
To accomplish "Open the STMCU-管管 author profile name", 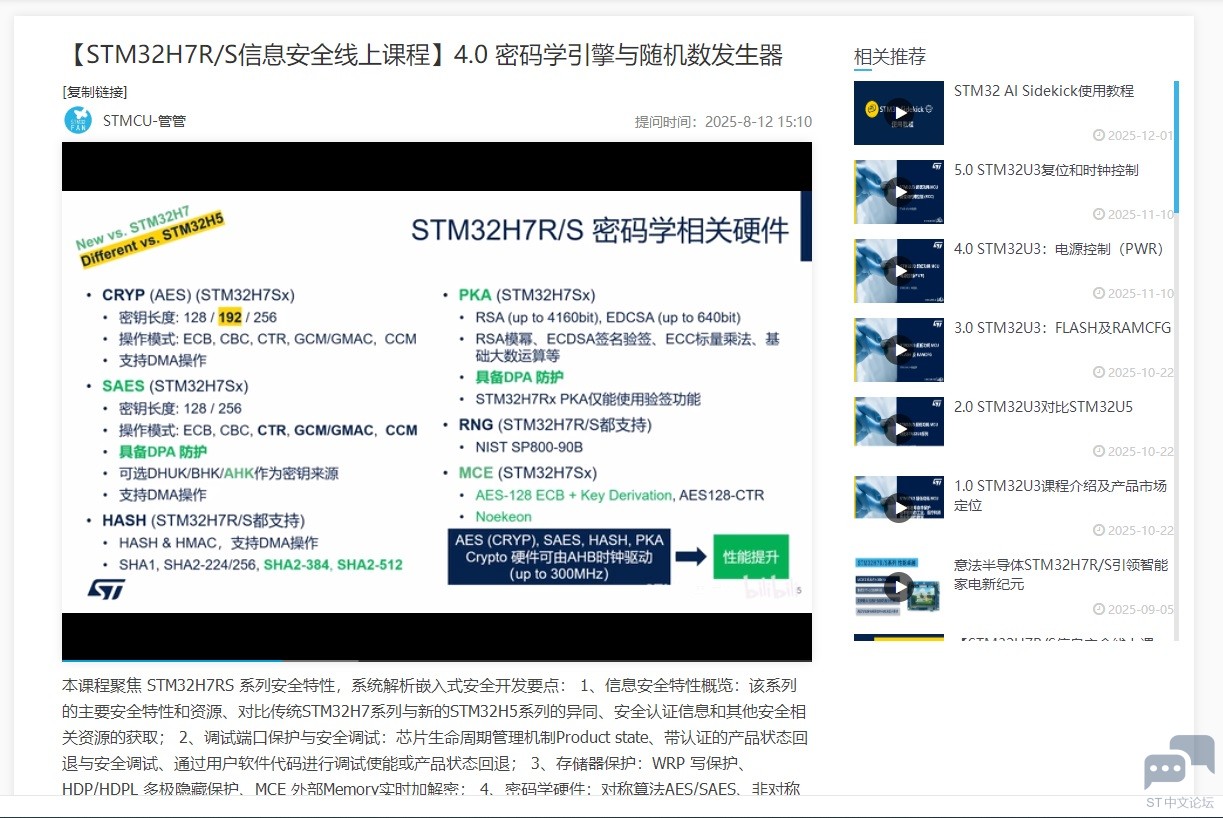I will 144,121.
